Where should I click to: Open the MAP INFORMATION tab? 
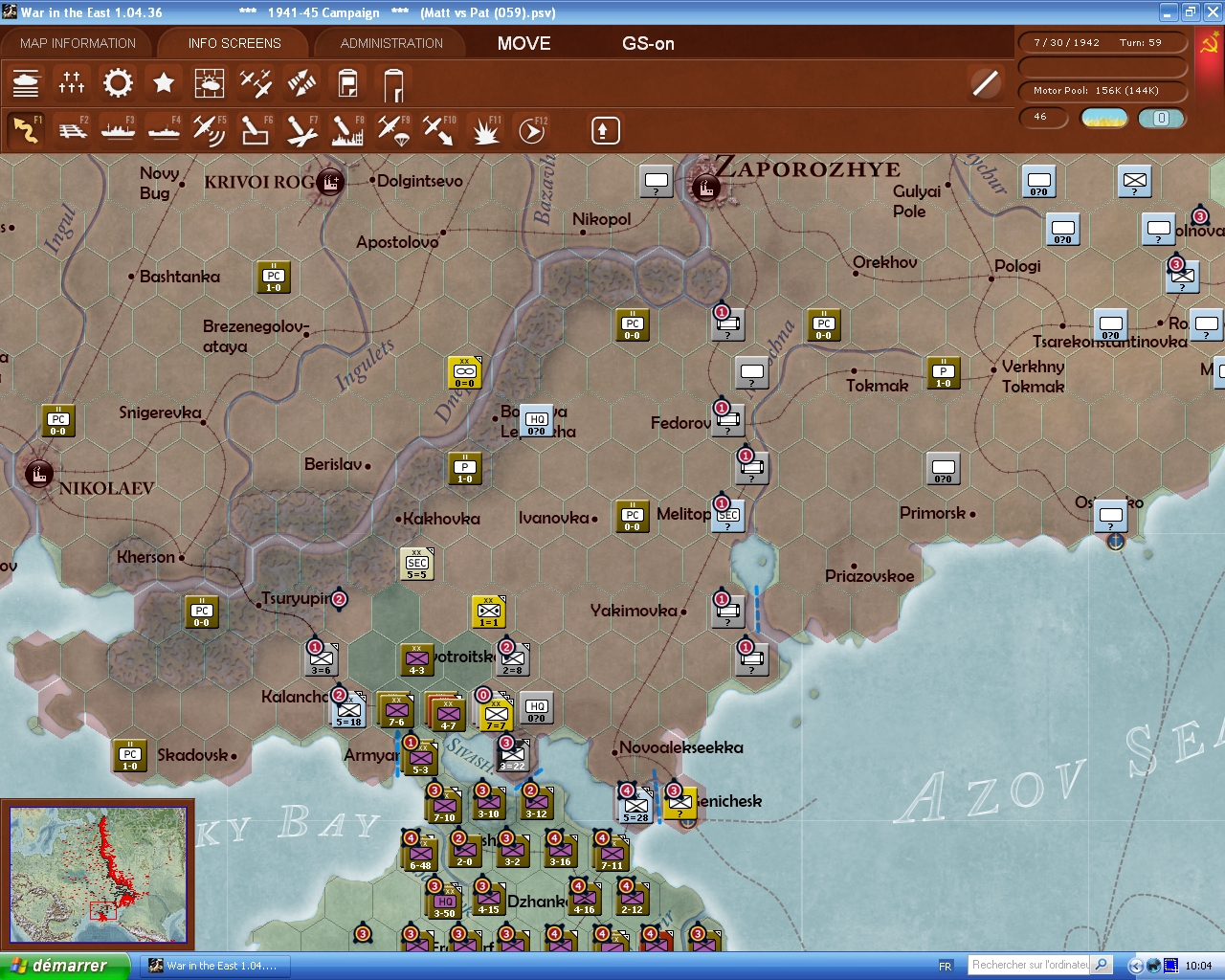[78, 43]
